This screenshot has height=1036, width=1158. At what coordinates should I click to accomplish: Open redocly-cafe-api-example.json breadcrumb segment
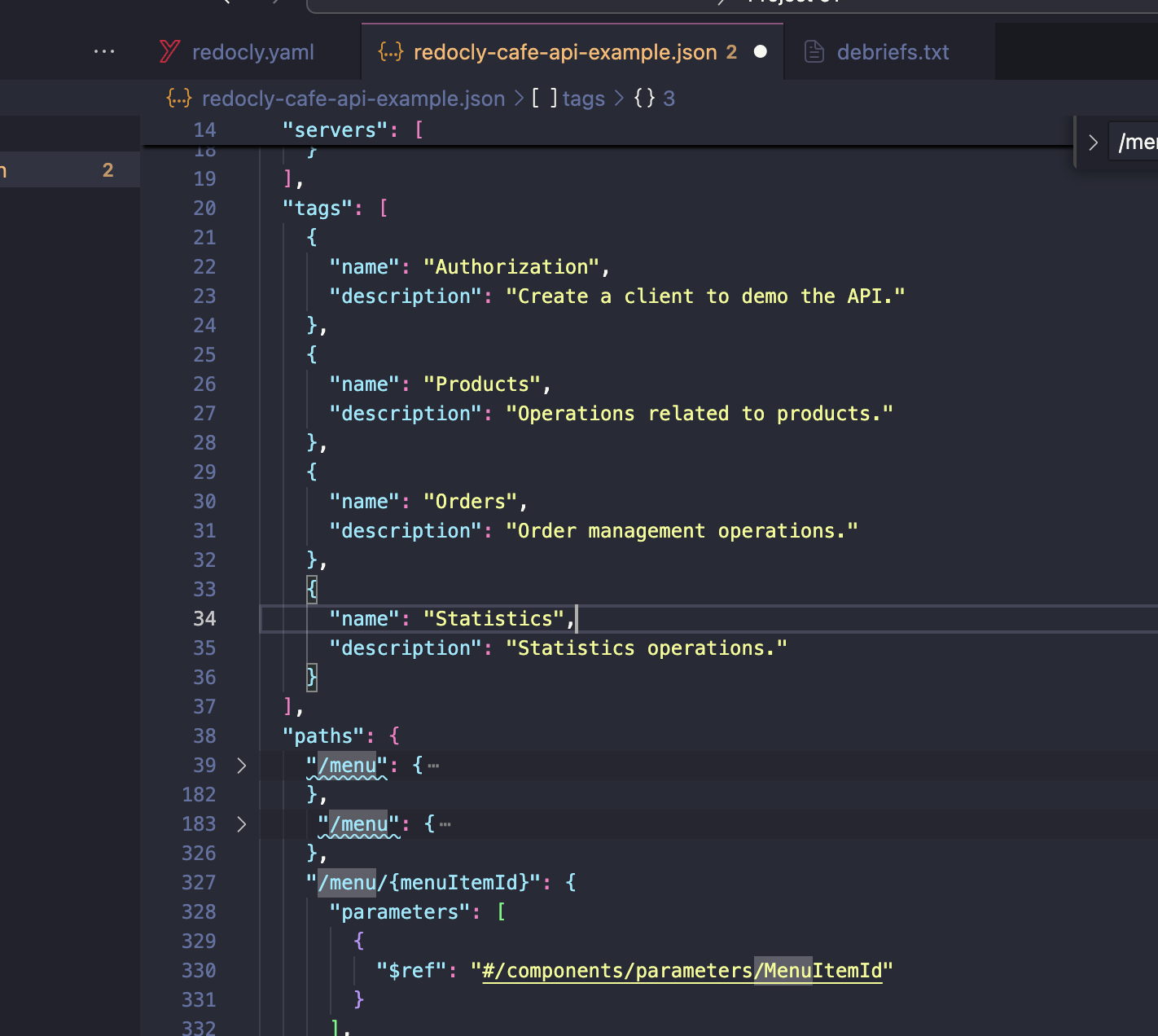[x=353, y=99]
